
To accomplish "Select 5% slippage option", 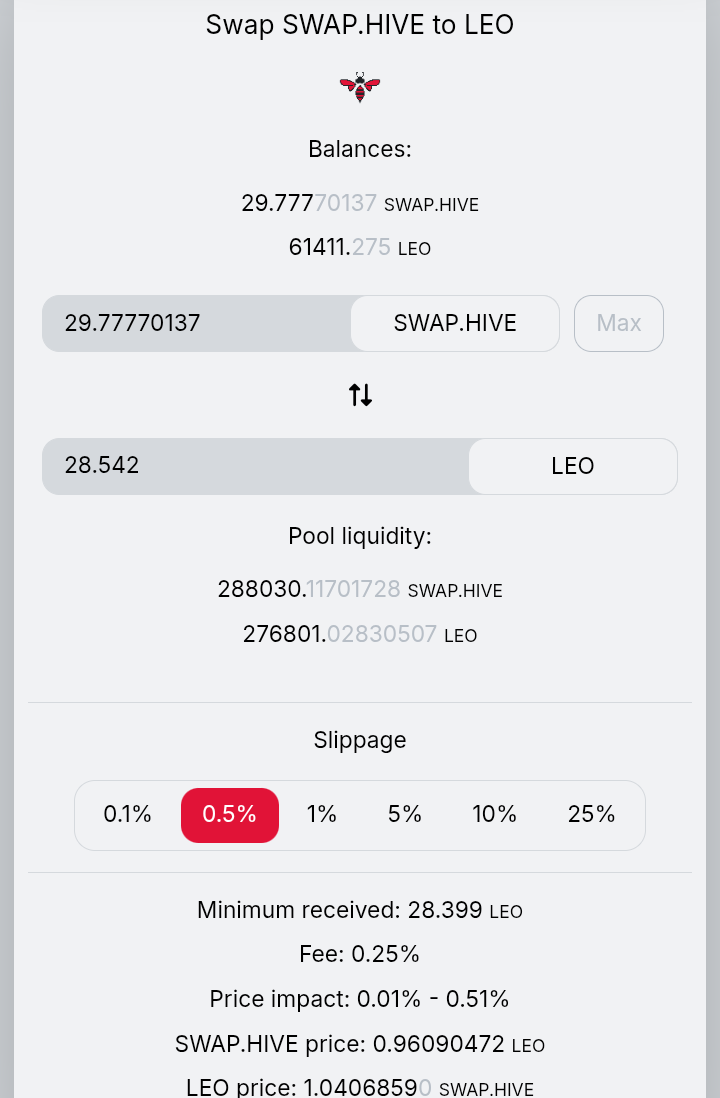I will (405, 814).
